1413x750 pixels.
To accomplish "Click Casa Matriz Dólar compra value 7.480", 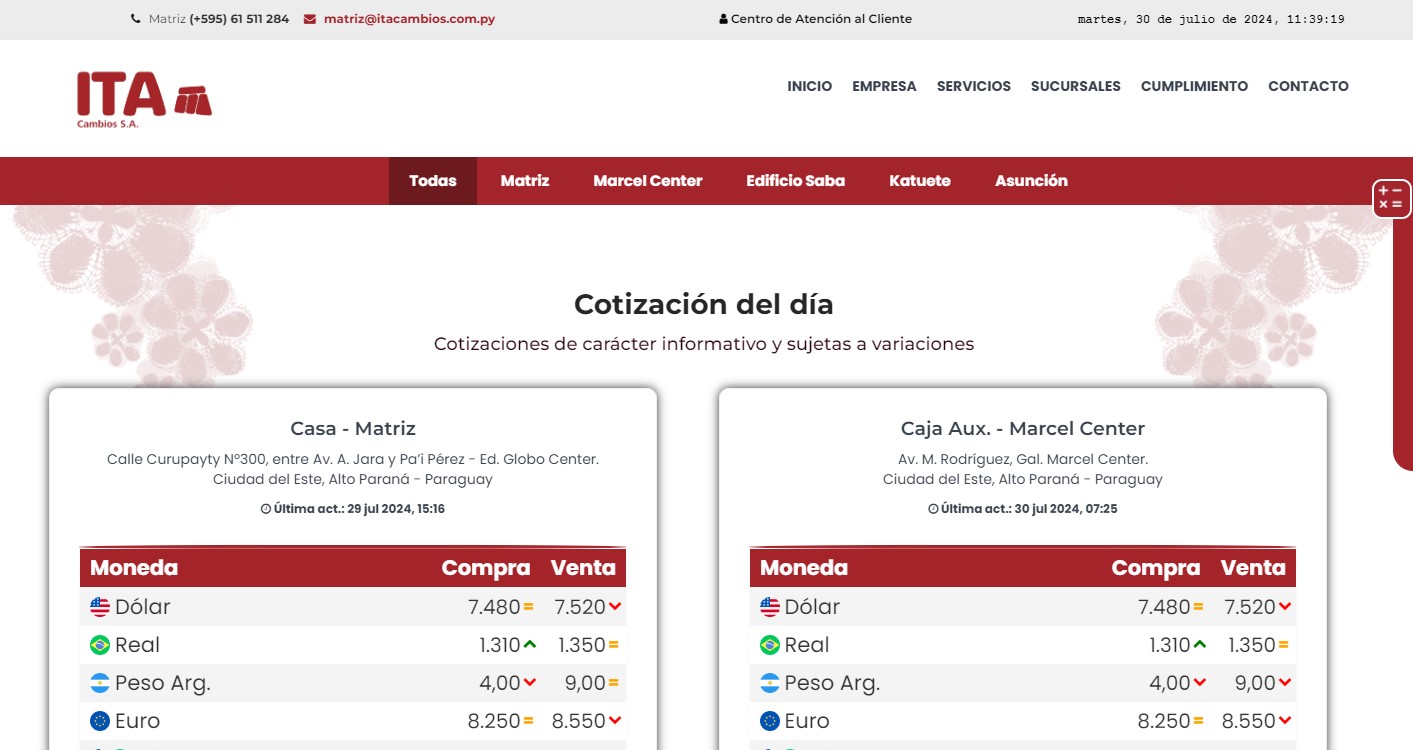I will tap(494, 607).
